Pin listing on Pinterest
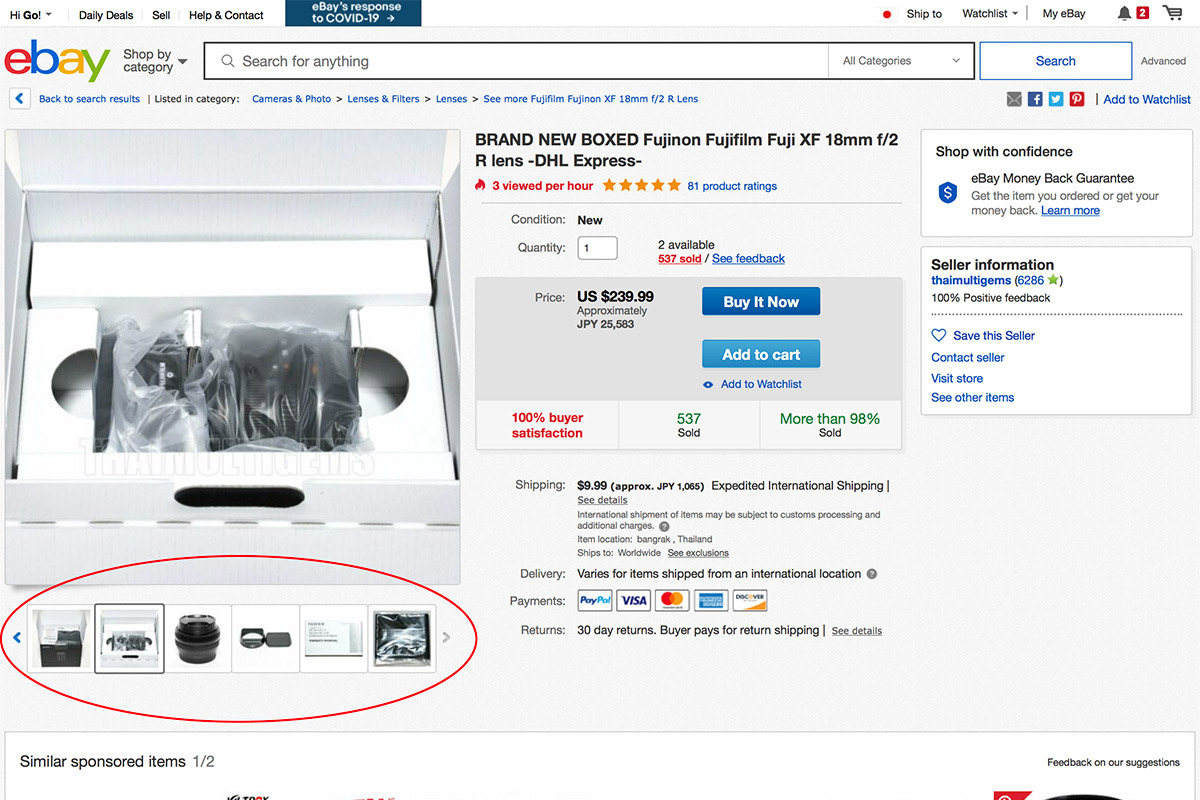 click(x=1077, y=99)
